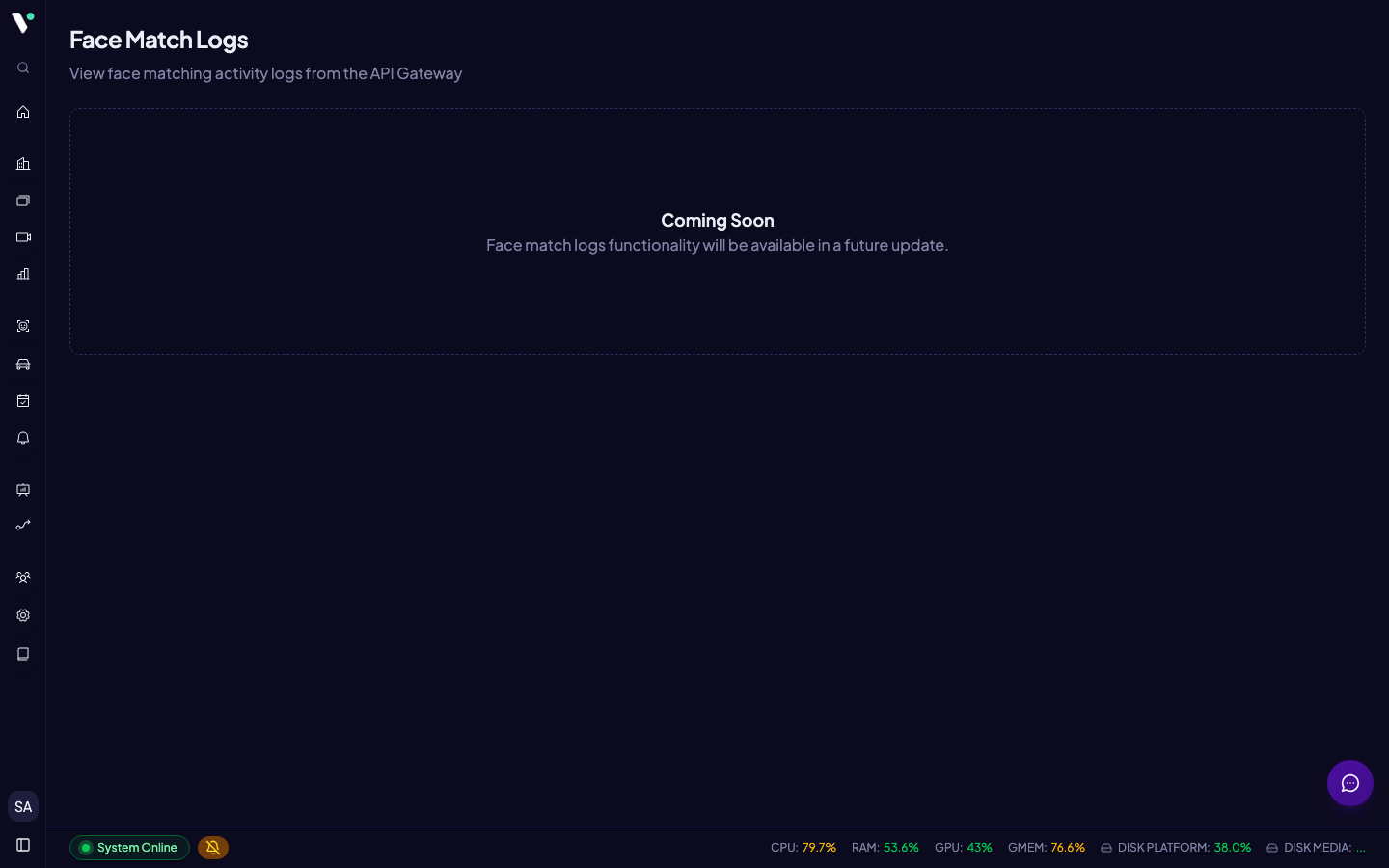Click the Coming Soon heading
Screen dimensions: 1389x868
pos(718,220)
